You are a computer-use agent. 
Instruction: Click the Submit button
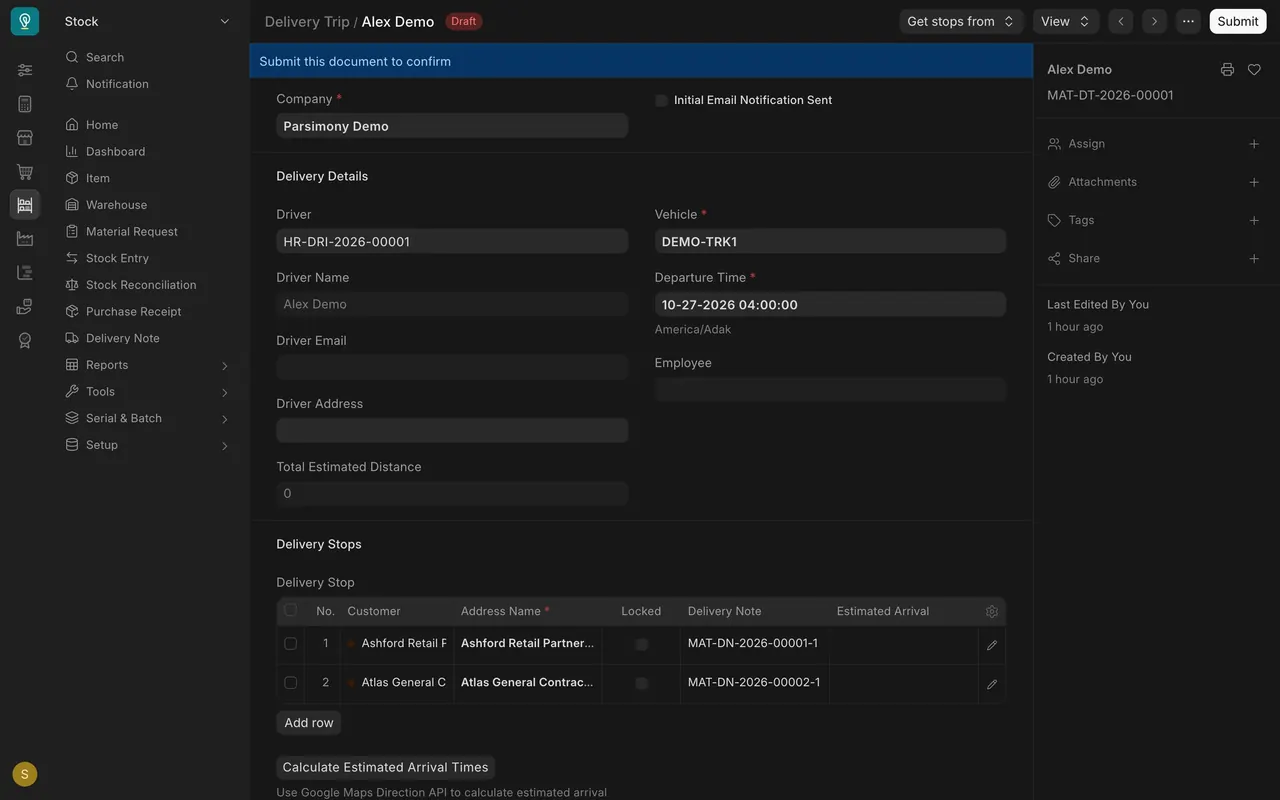[x=1238, y=21]
